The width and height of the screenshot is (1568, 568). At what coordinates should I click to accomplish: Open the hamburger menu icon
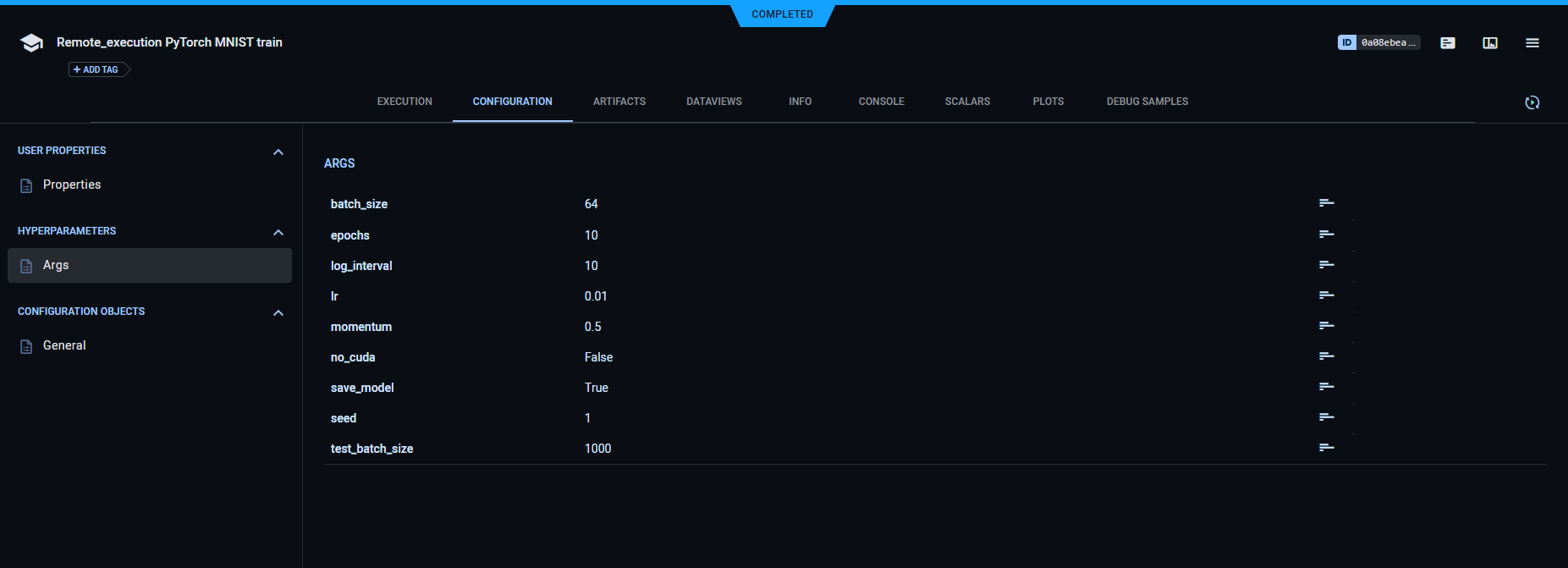click(1532, 43)
